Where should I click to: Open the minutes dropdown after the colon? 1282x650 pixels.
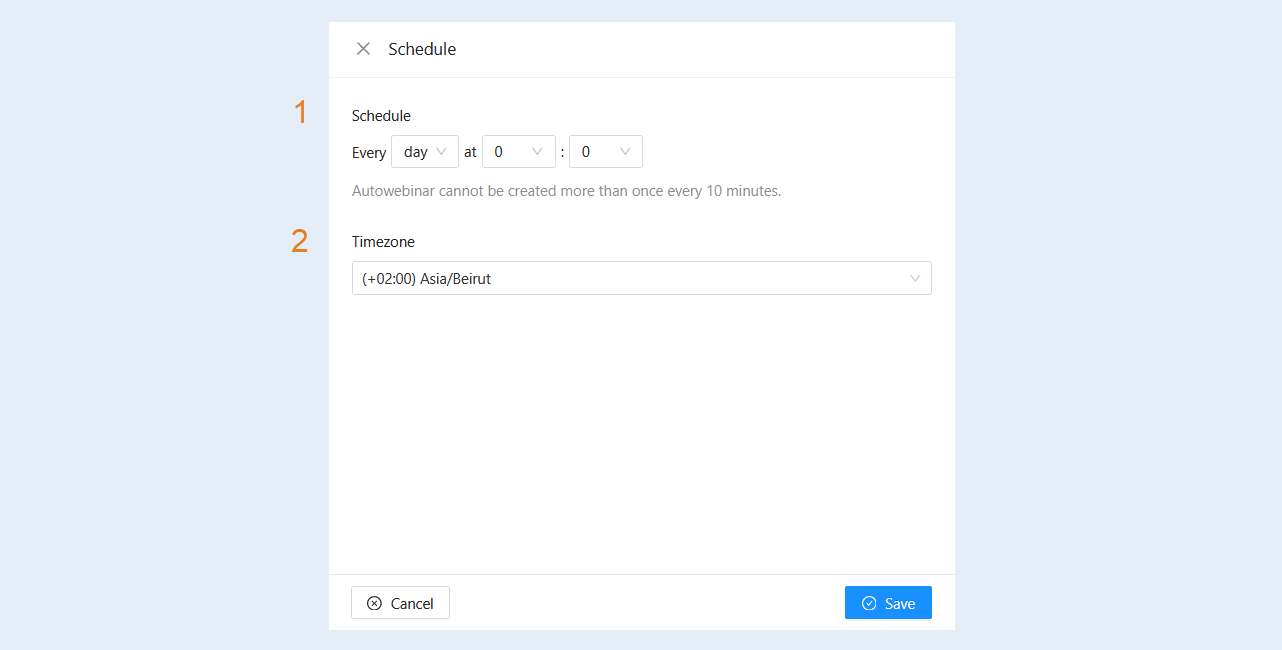pos(606,152)
